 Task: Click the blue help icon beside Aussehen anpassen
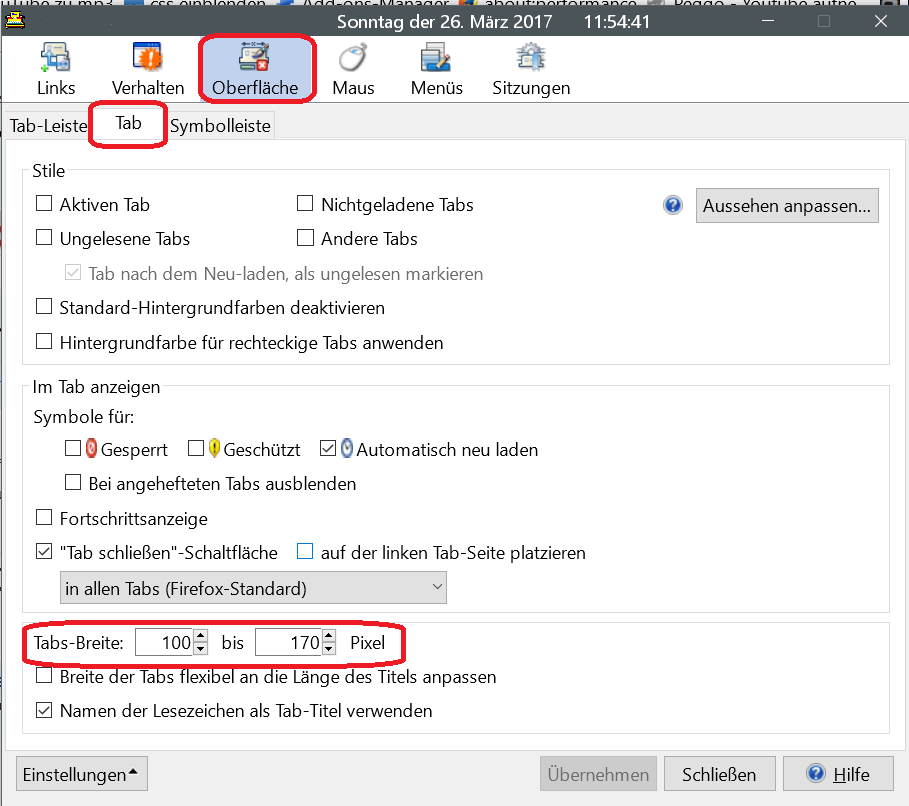point(672,205)
